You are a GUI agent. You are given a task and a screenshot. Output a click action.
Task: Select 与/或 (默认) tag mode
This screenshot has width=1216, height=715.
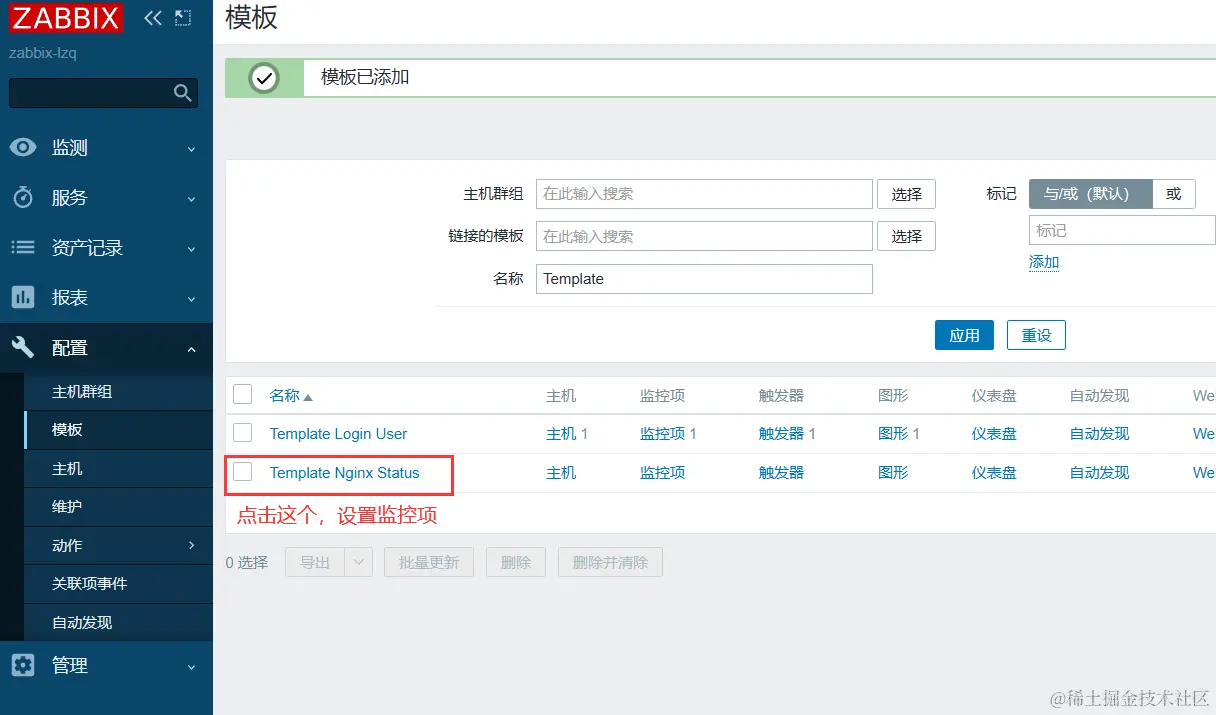1091,194
